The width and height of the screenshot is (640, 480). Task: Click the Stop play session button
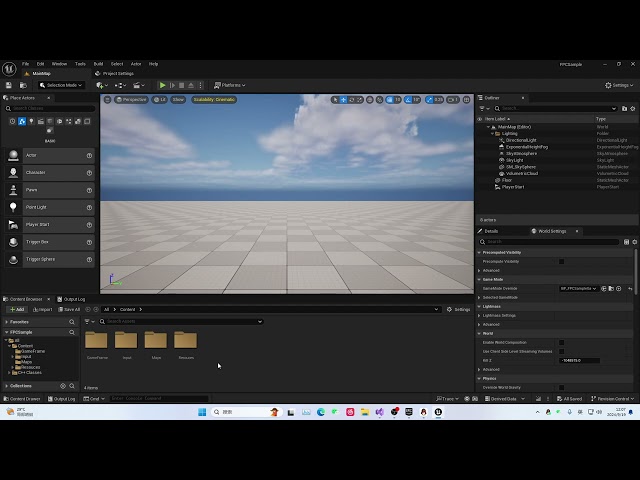pos(182,85)
